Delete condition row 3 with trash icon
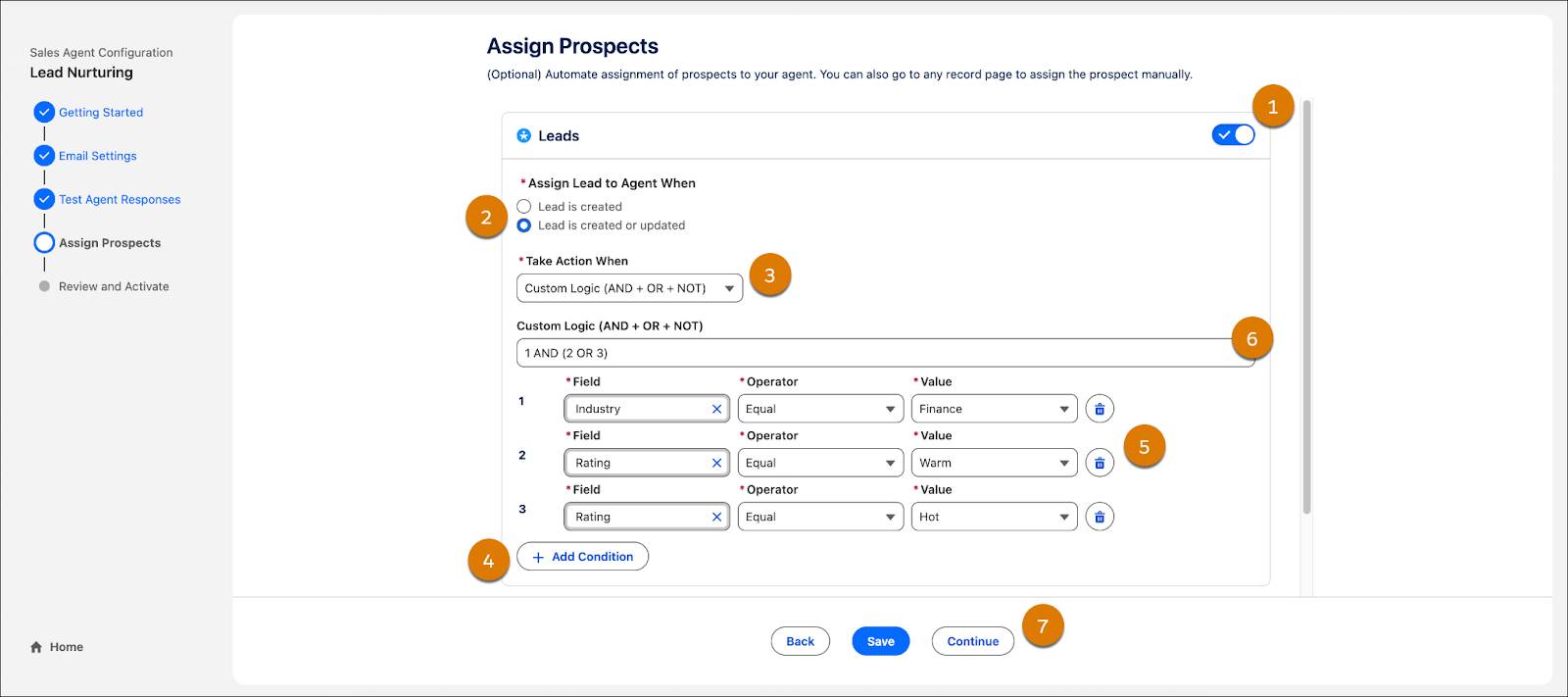The height and width of the screenshot is (697, 1568). (x=1100, y=517)
